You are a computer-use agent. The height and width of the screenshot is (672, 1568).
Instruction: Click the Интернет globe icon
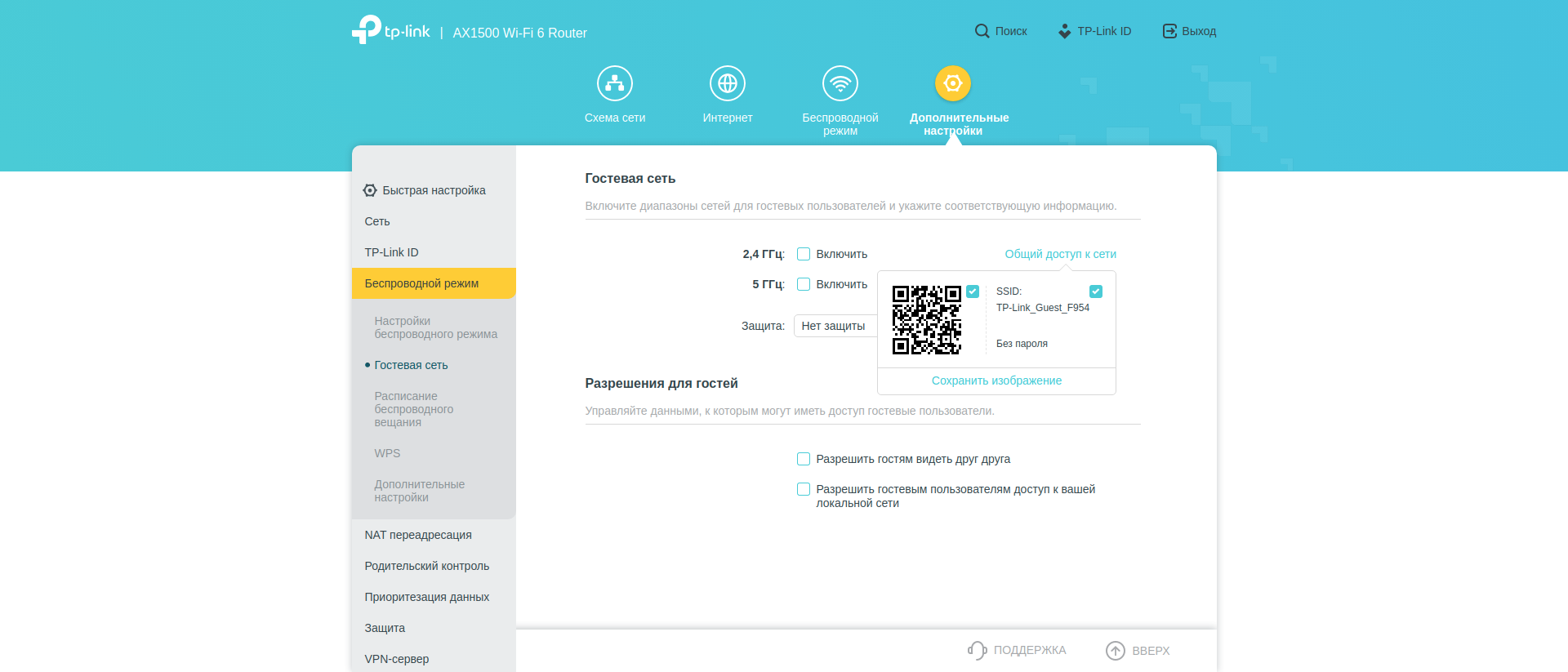click(727, 83)
